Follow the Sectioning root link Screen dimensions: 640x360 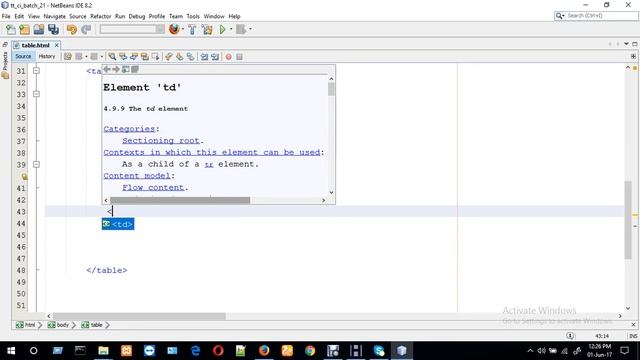pyautogui.click(x=161, y=140)
